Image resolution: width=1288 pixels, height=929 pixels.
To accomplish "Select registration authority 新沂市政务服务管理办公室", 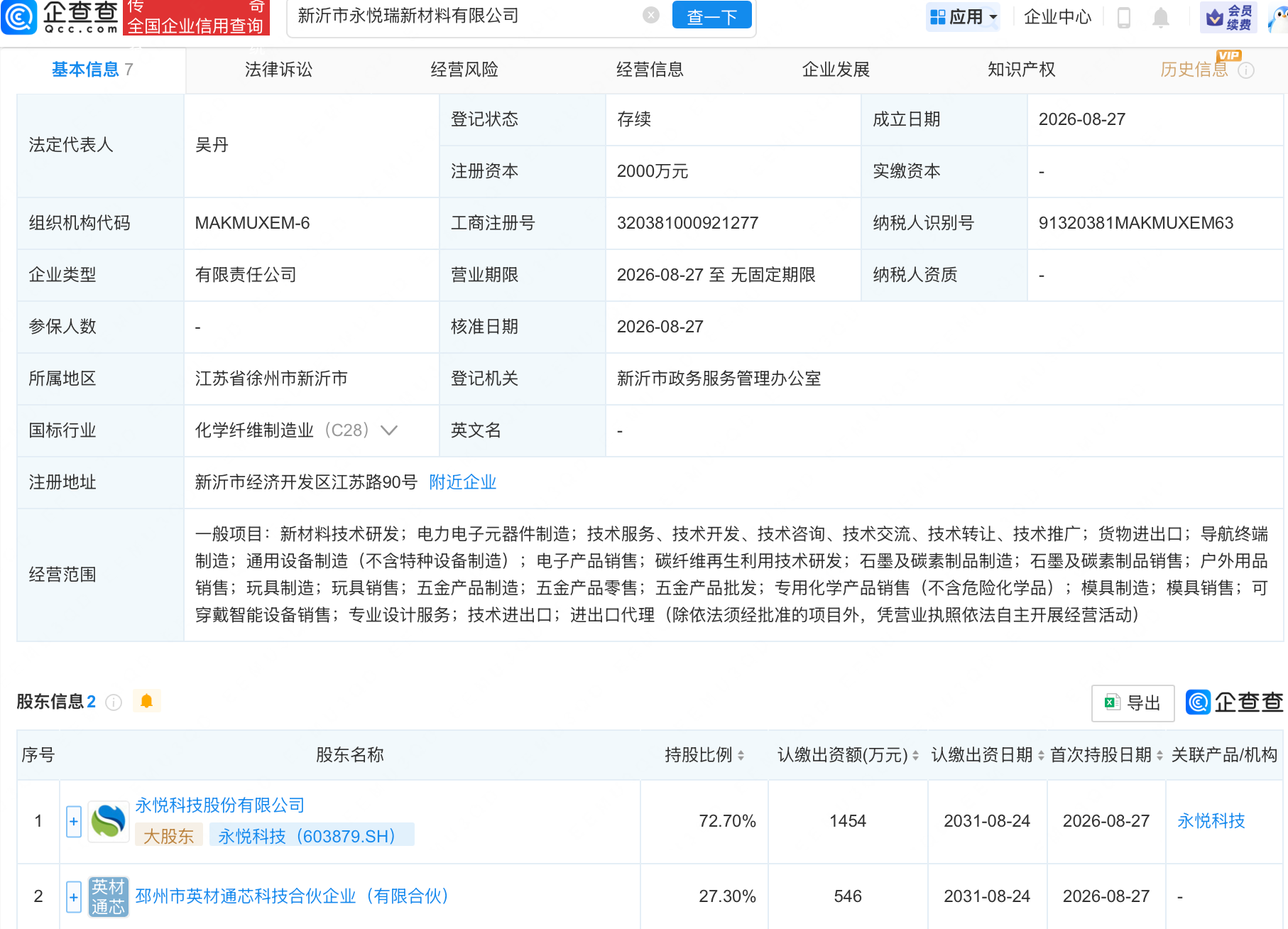I will coord(719,379).
